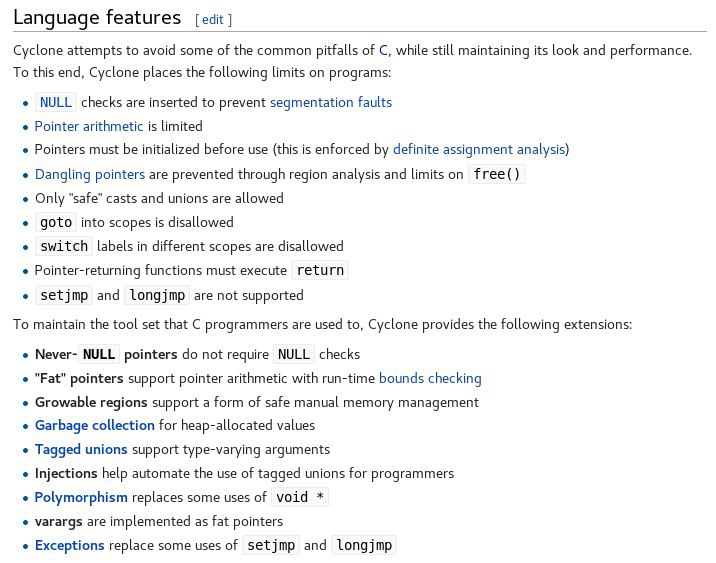Screen dimensions: 716x563
Task: Click the switch code snippet
Action: click(64, 246)
